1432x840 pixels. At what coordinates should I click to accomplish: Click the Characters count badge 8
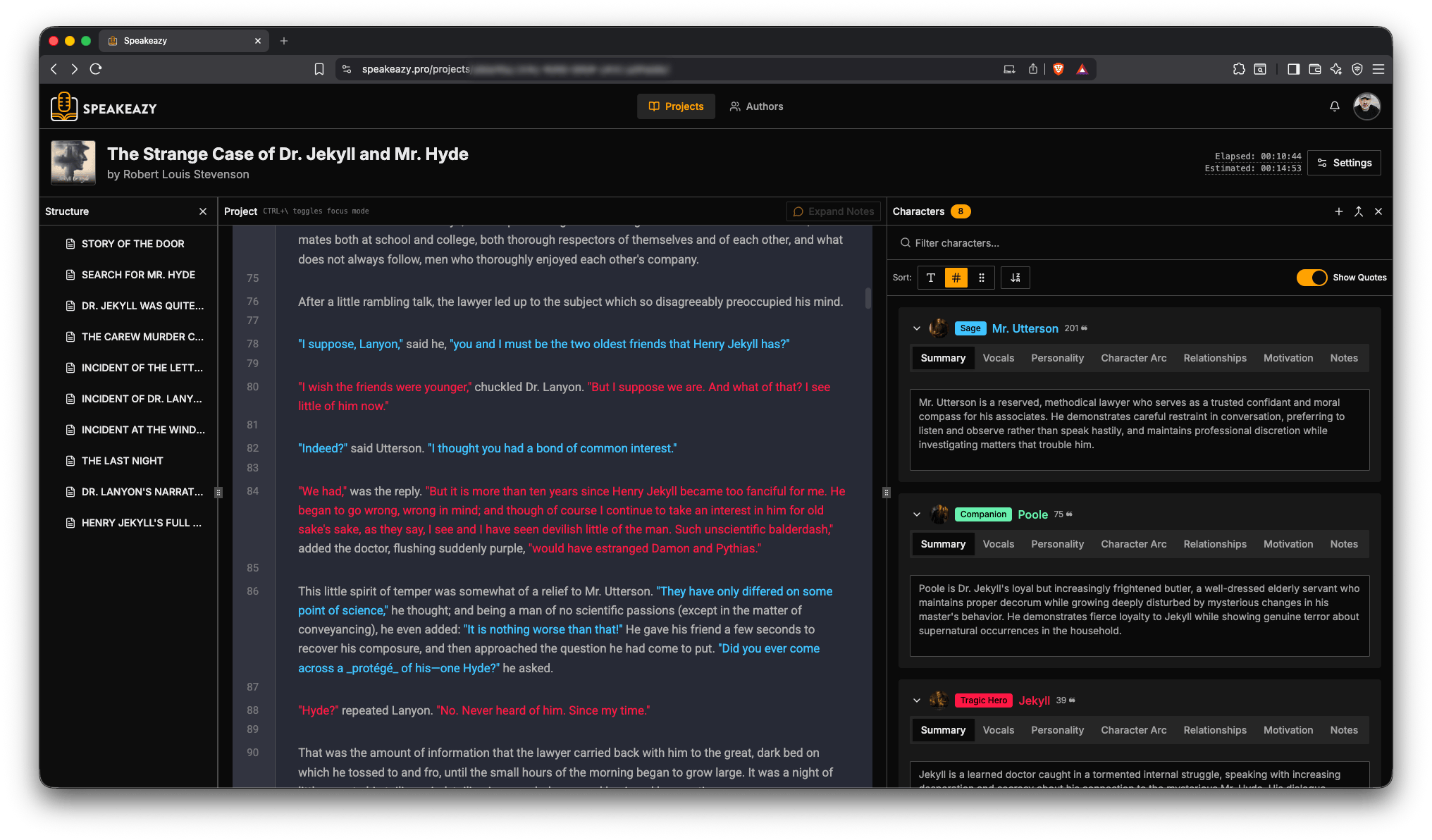(960, 211)
